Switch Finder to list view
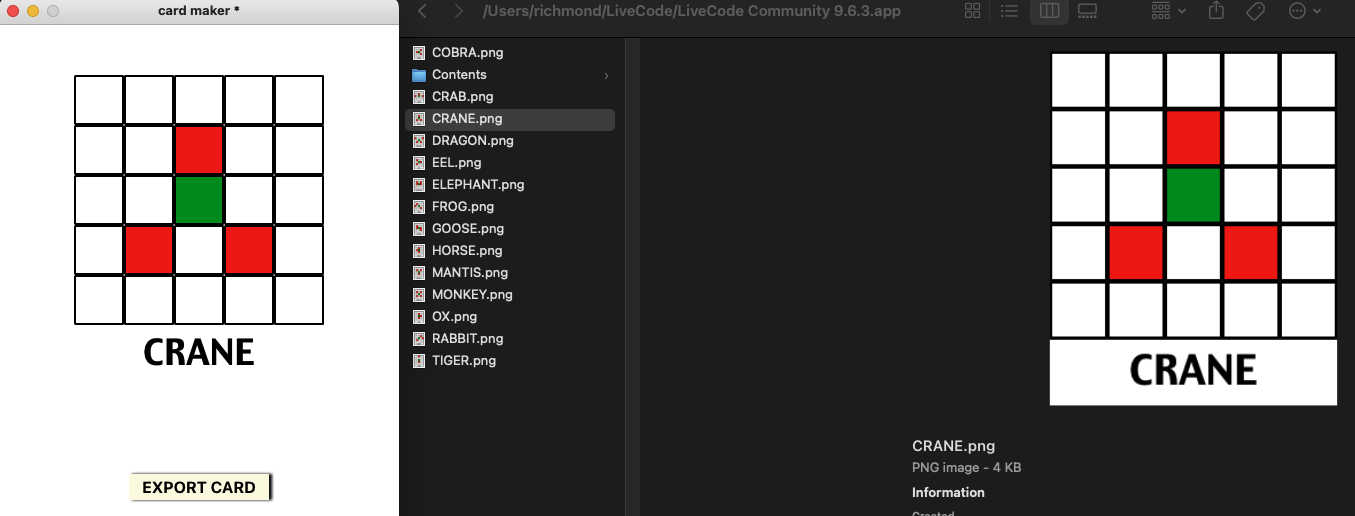Screen dimensions: 1355x516 point(1009,11)
